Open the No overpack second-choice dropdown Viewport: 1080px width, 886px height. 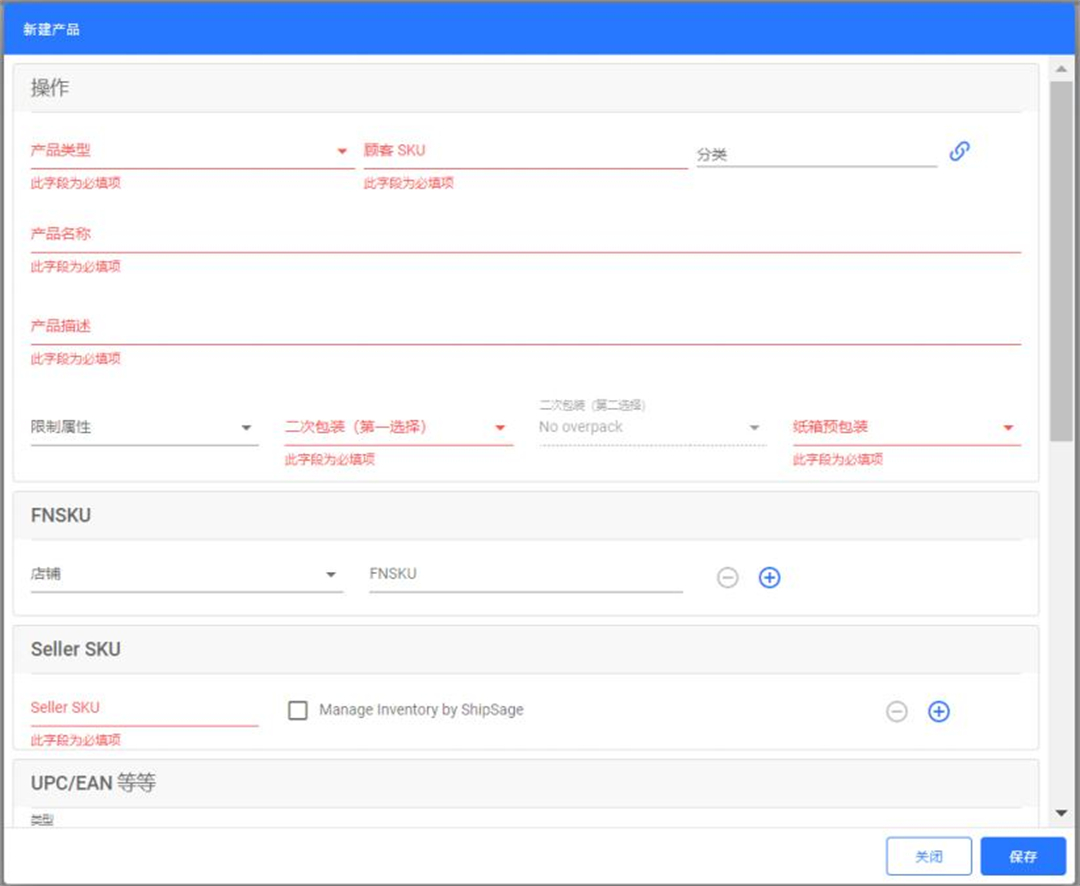point(652,427)
